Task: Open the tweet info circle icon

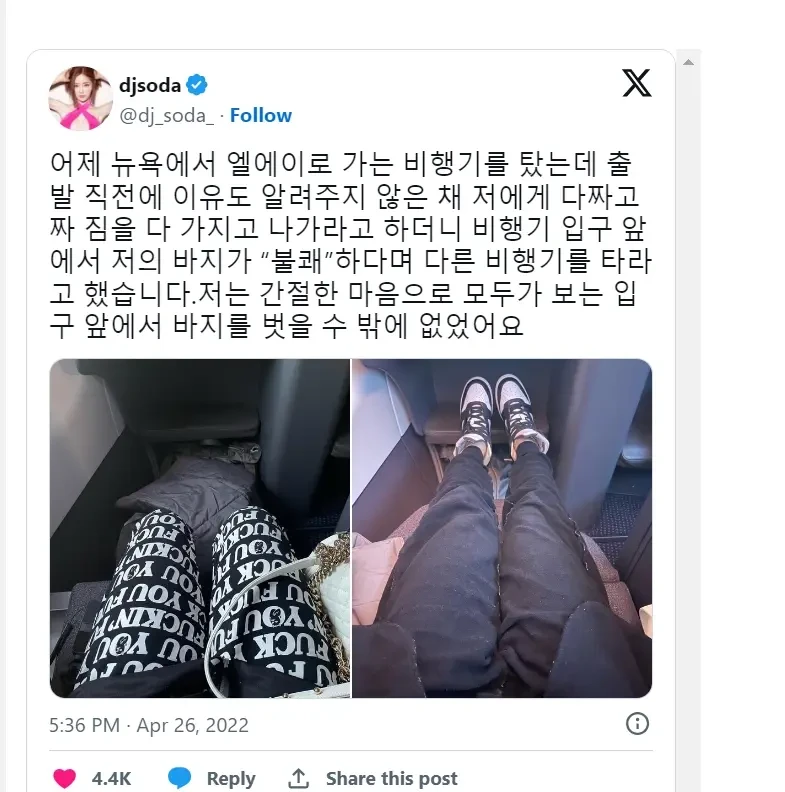Action: tap(637, 724)
